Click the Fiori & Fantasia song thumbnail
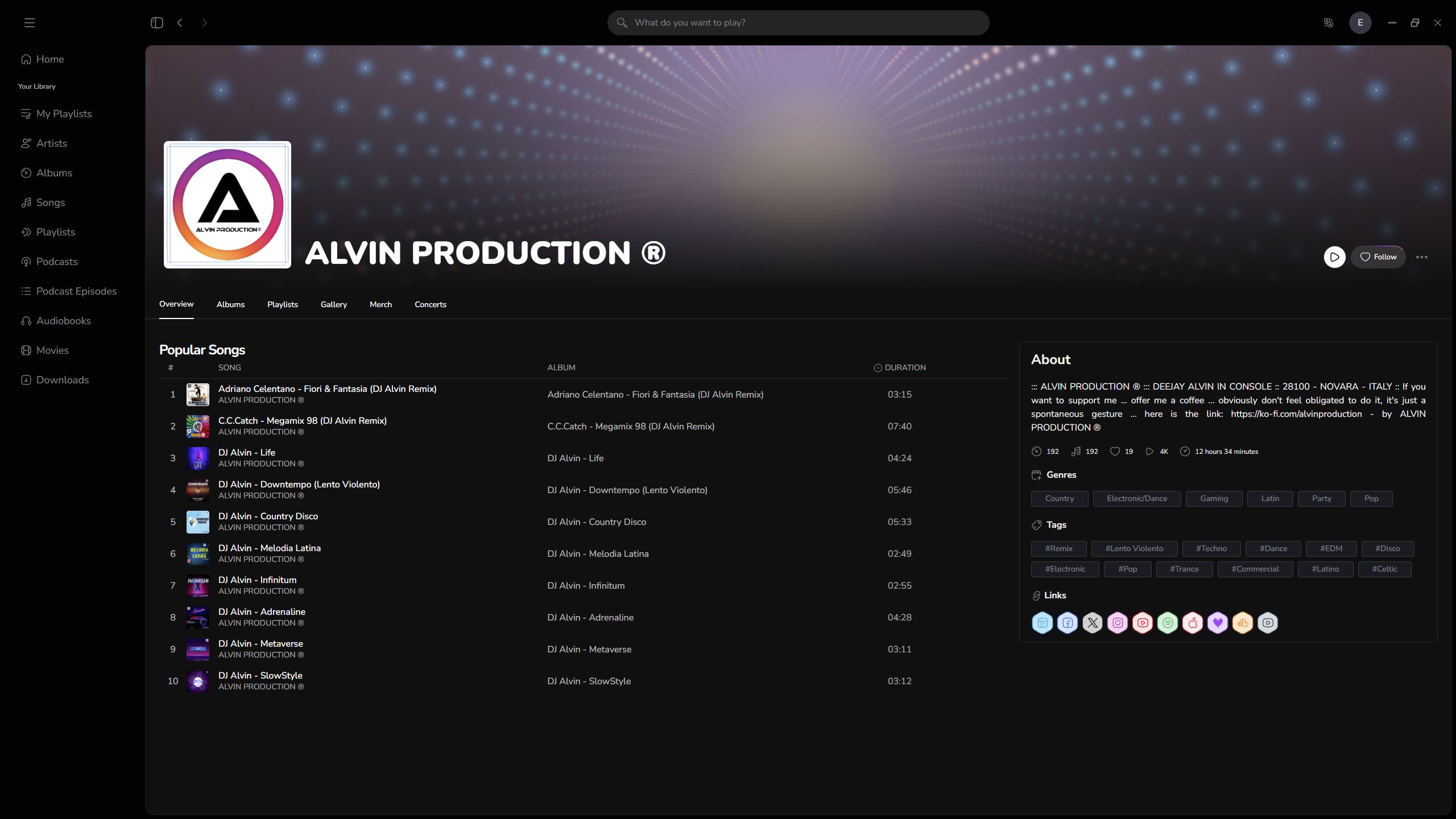This screenshot has height=819, width=1456. [198, 394]
